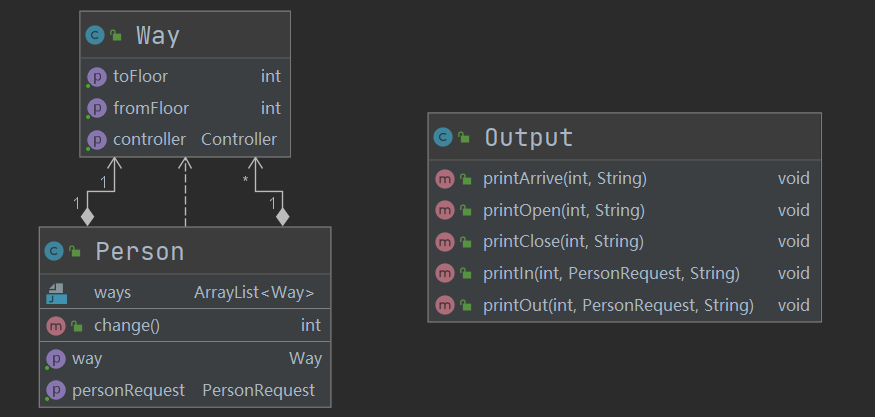The width and height of the screenshot is (875, 417).
Task: Click the class icon beside Output
Action: pos(443,138)
